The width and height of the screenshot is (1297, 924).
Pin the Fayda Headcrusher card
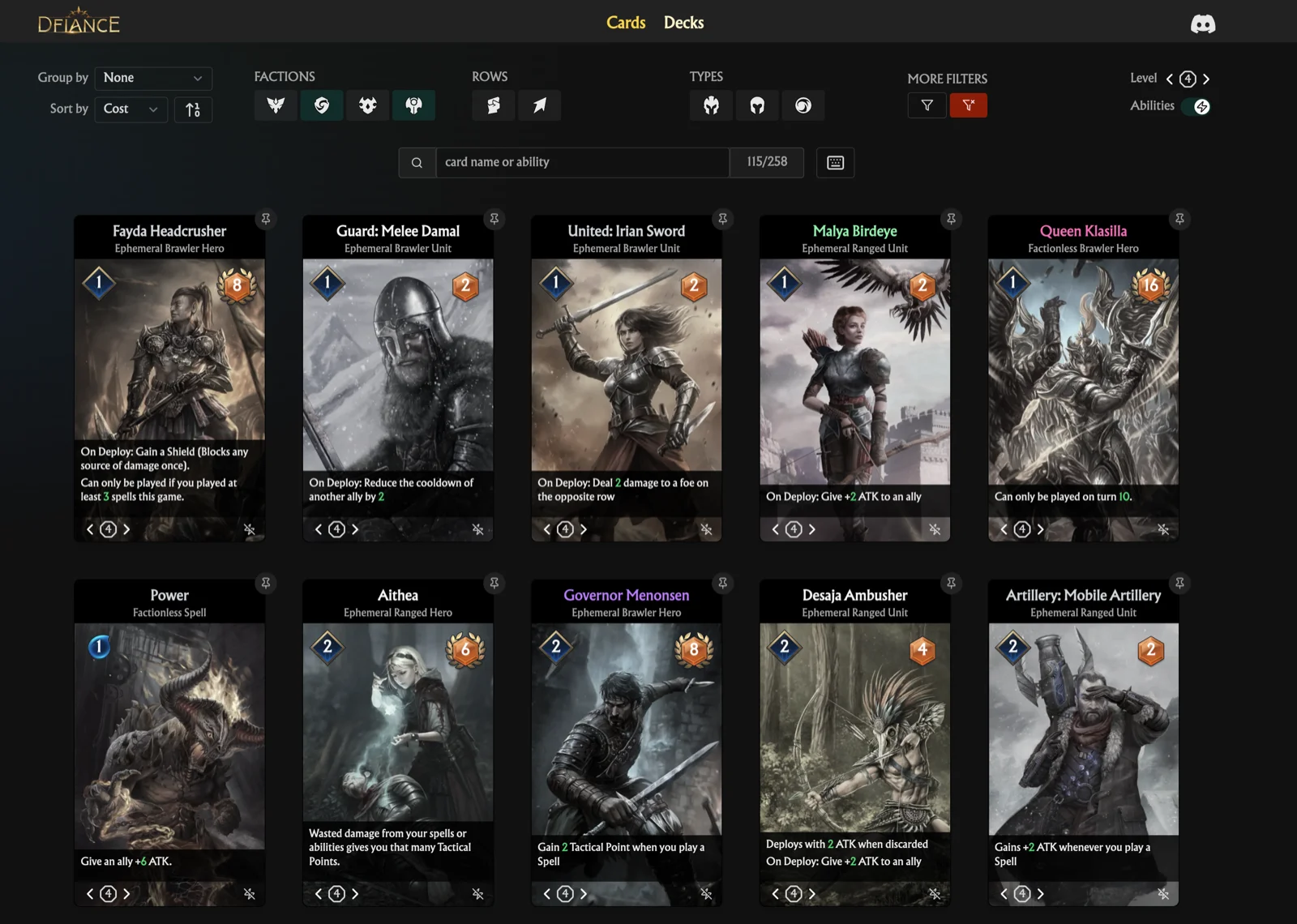(x=265, y=219)
